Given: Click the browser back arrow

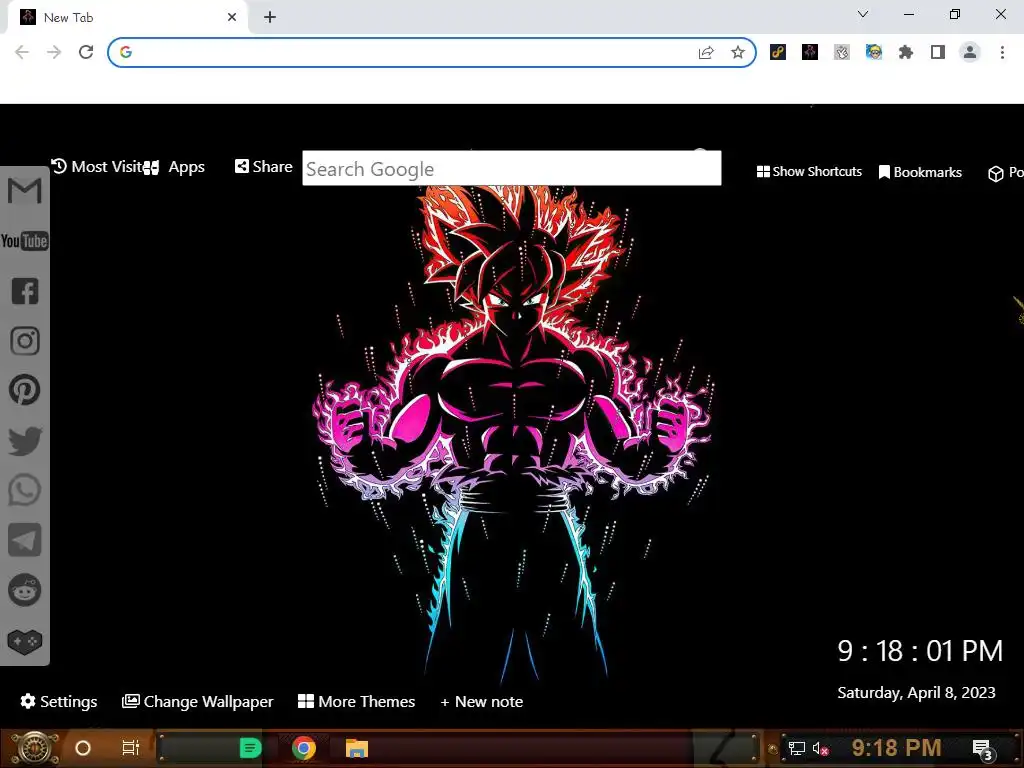Looking at the screenshot, I should tap(22, 52).
